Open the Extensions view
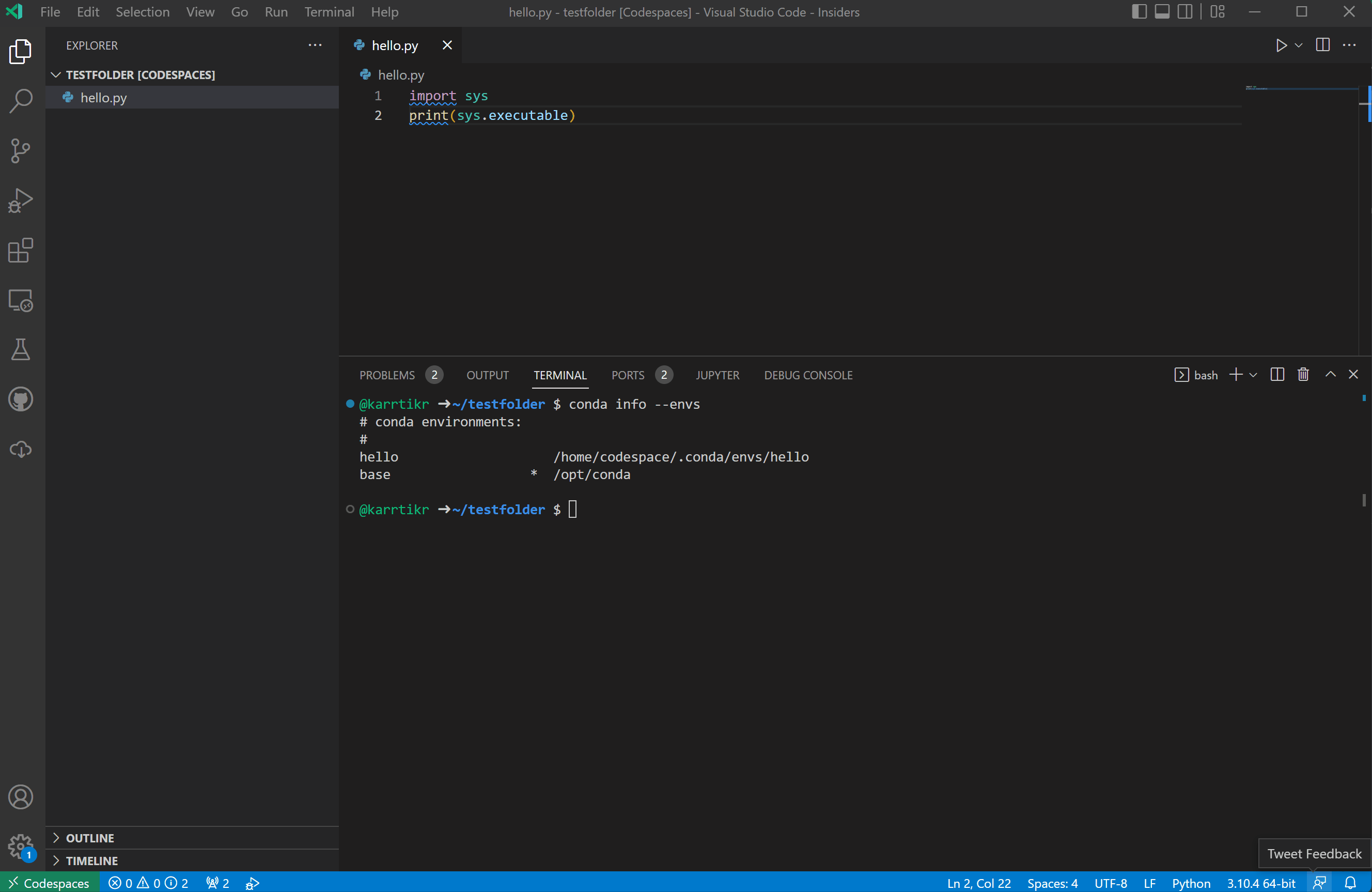The width and height of the screenshot is (1372, 892). click(x=21, y=251)
